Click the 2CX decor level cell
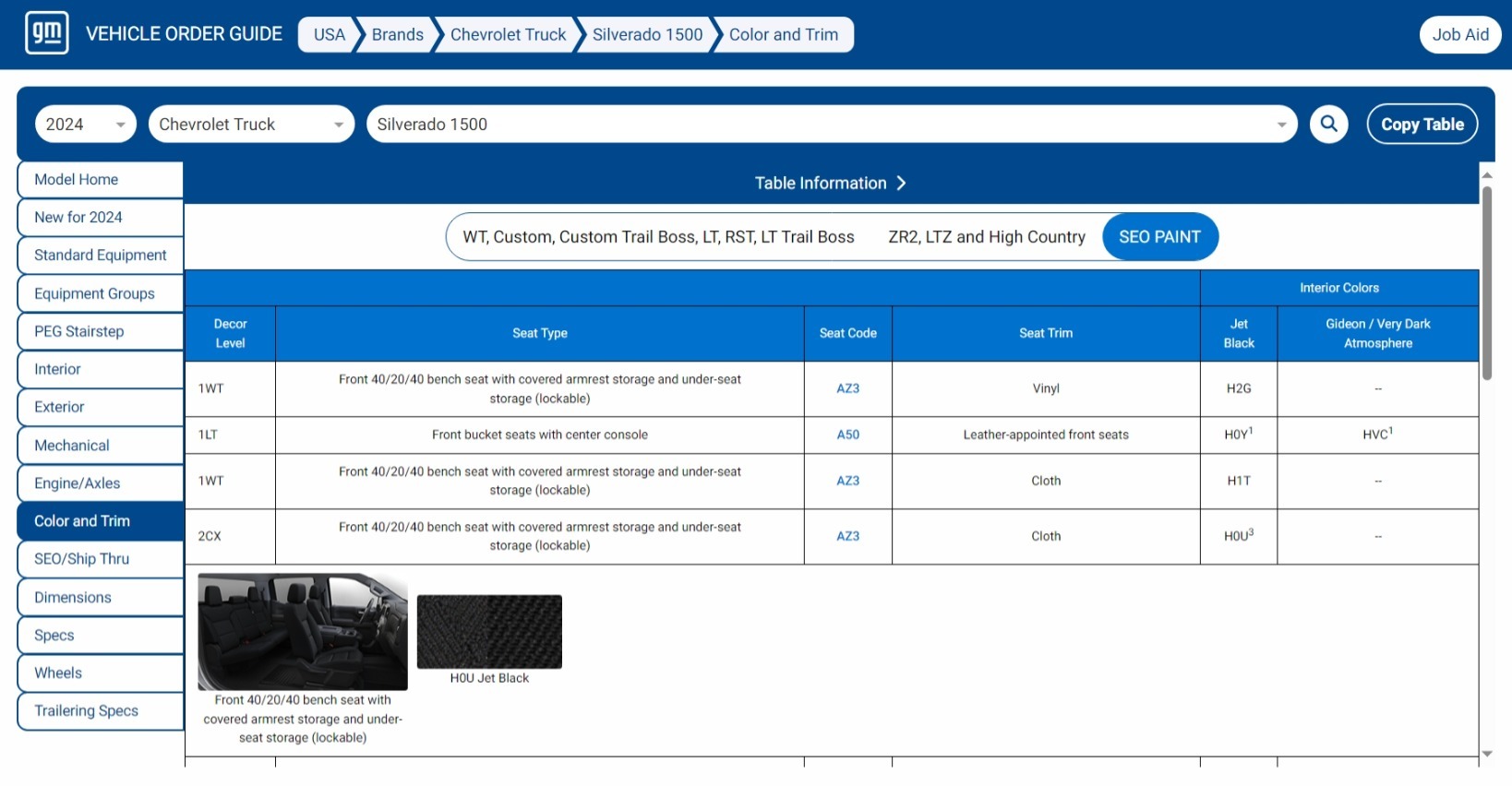The height and width of the screenshot is (786, 1512). 230,536
